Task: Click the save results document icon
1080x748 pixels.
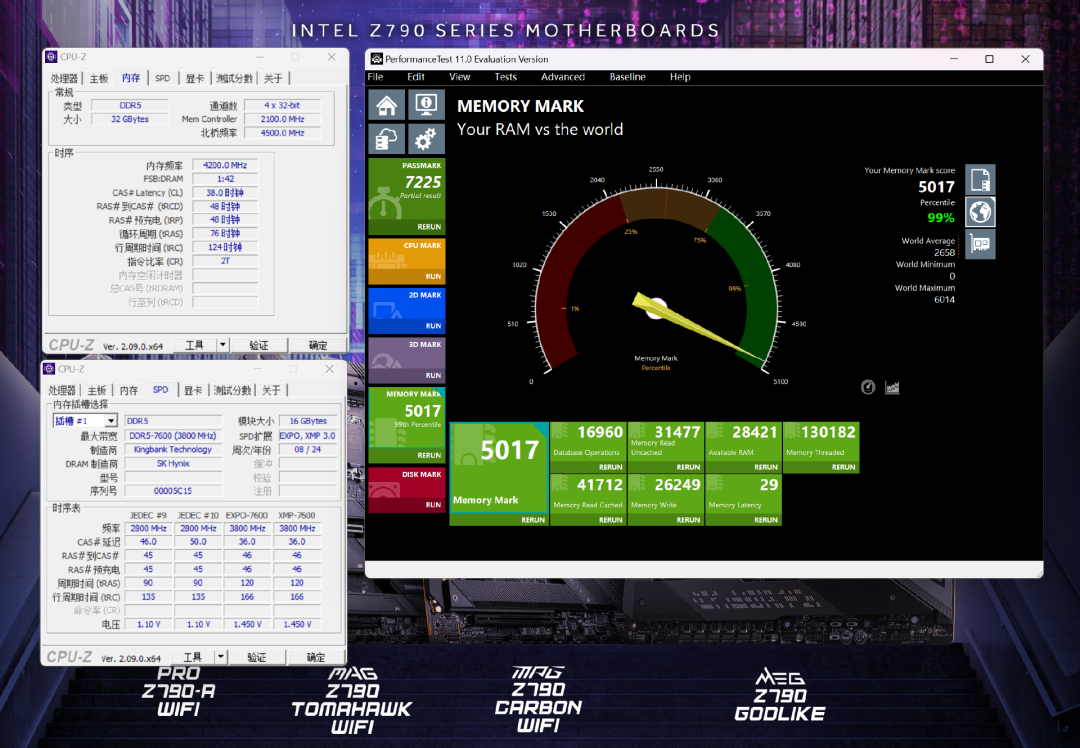Action: pyautogui.click(x=980, y=179)
